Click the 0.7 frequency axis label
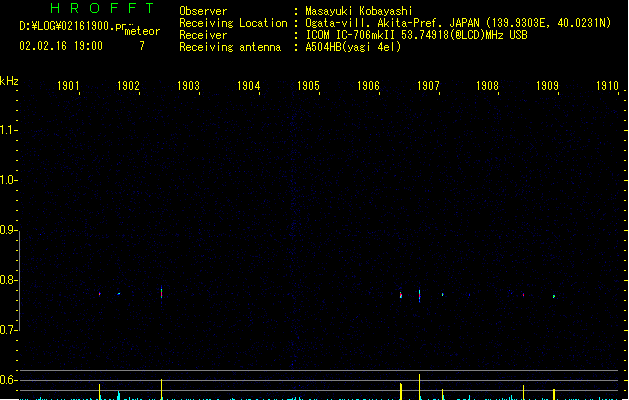This screenshot has height=400, width=629. click(7, 330)
